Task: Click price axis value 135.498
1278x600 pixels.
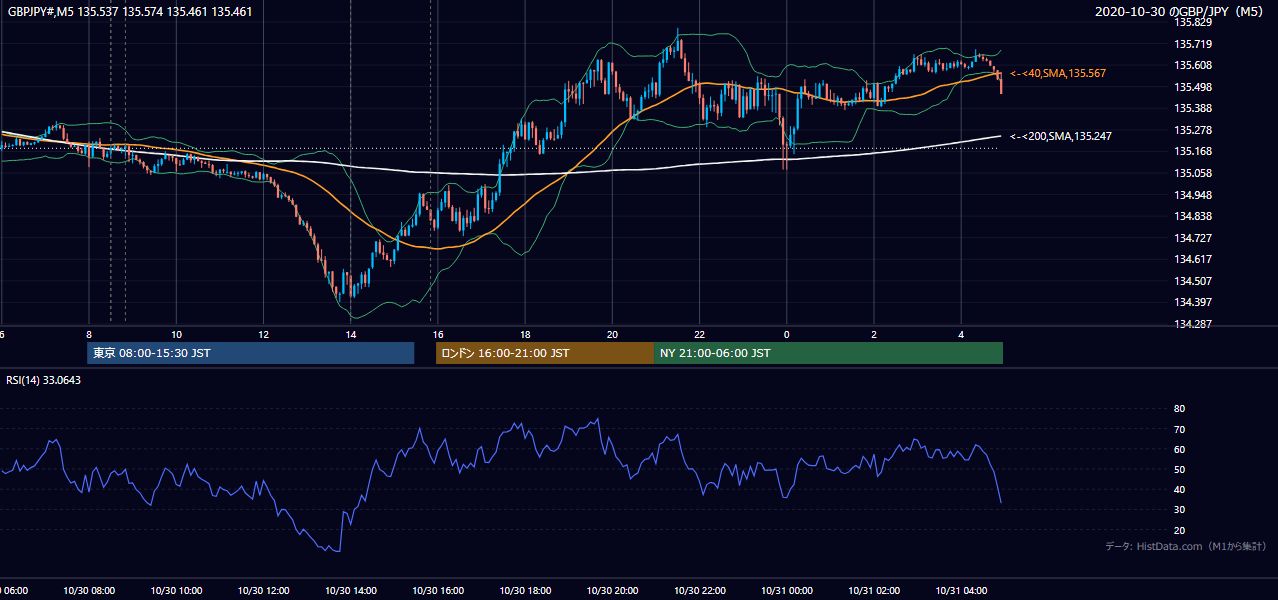Action: (1192, 87)
